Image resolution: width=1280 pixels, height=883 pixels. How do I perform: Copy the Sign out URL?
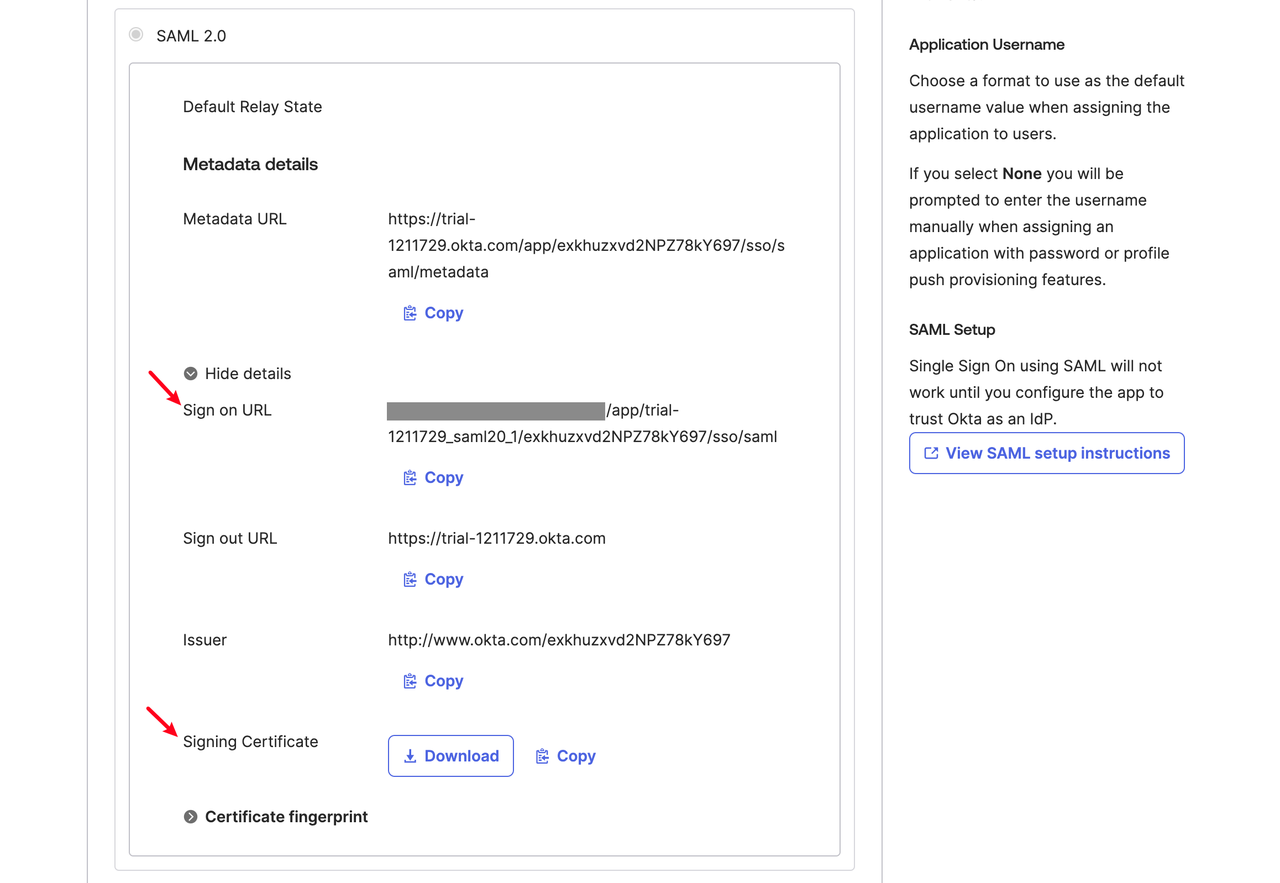tap(433, 580)
